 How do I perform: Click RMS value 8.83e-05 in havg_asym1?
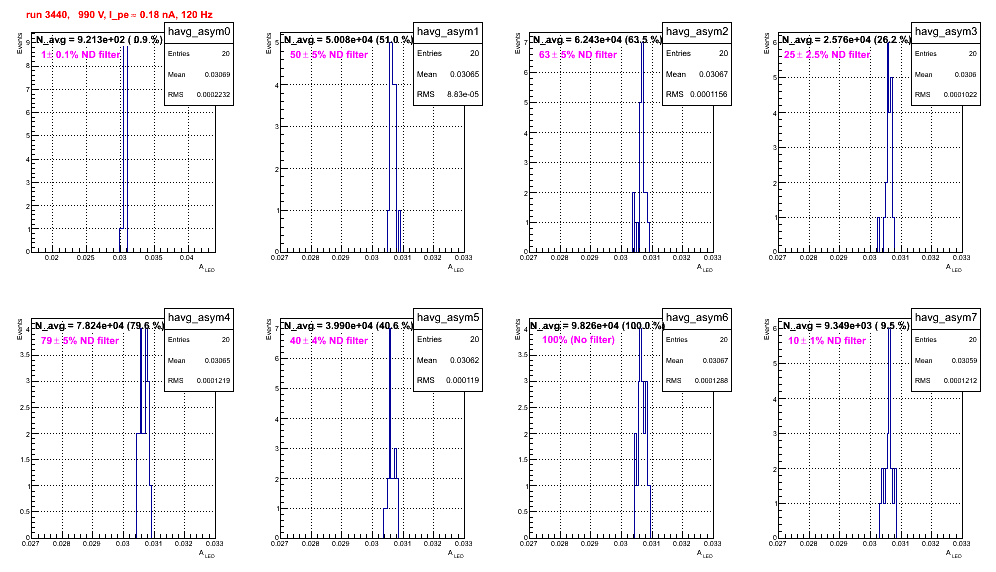click(x=463, y=94)
